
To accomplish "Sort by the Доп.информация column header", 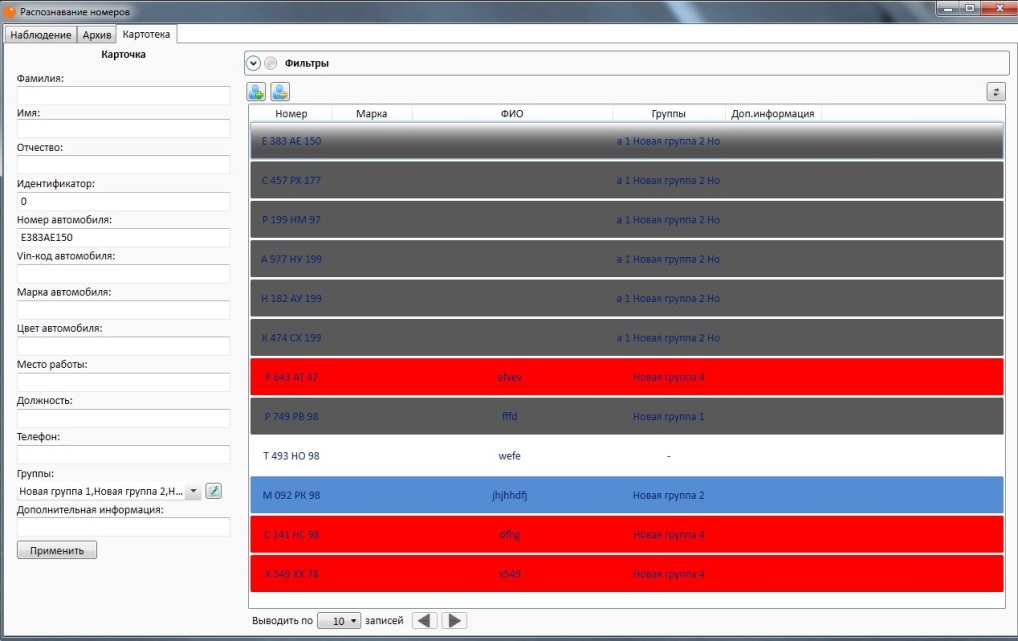I will 773,114.
